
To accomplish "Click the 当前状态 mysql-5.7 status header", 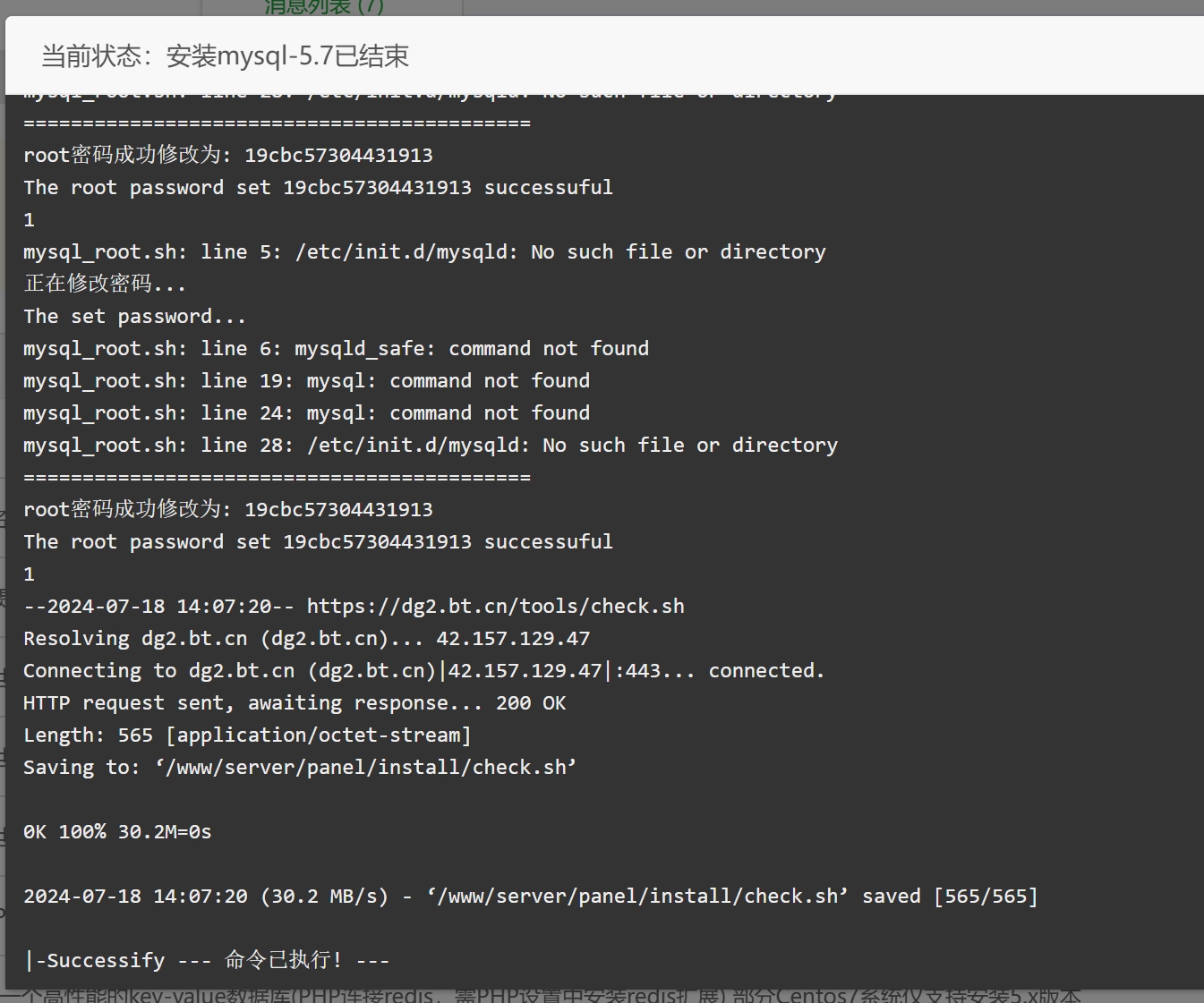I will [225, 56].
